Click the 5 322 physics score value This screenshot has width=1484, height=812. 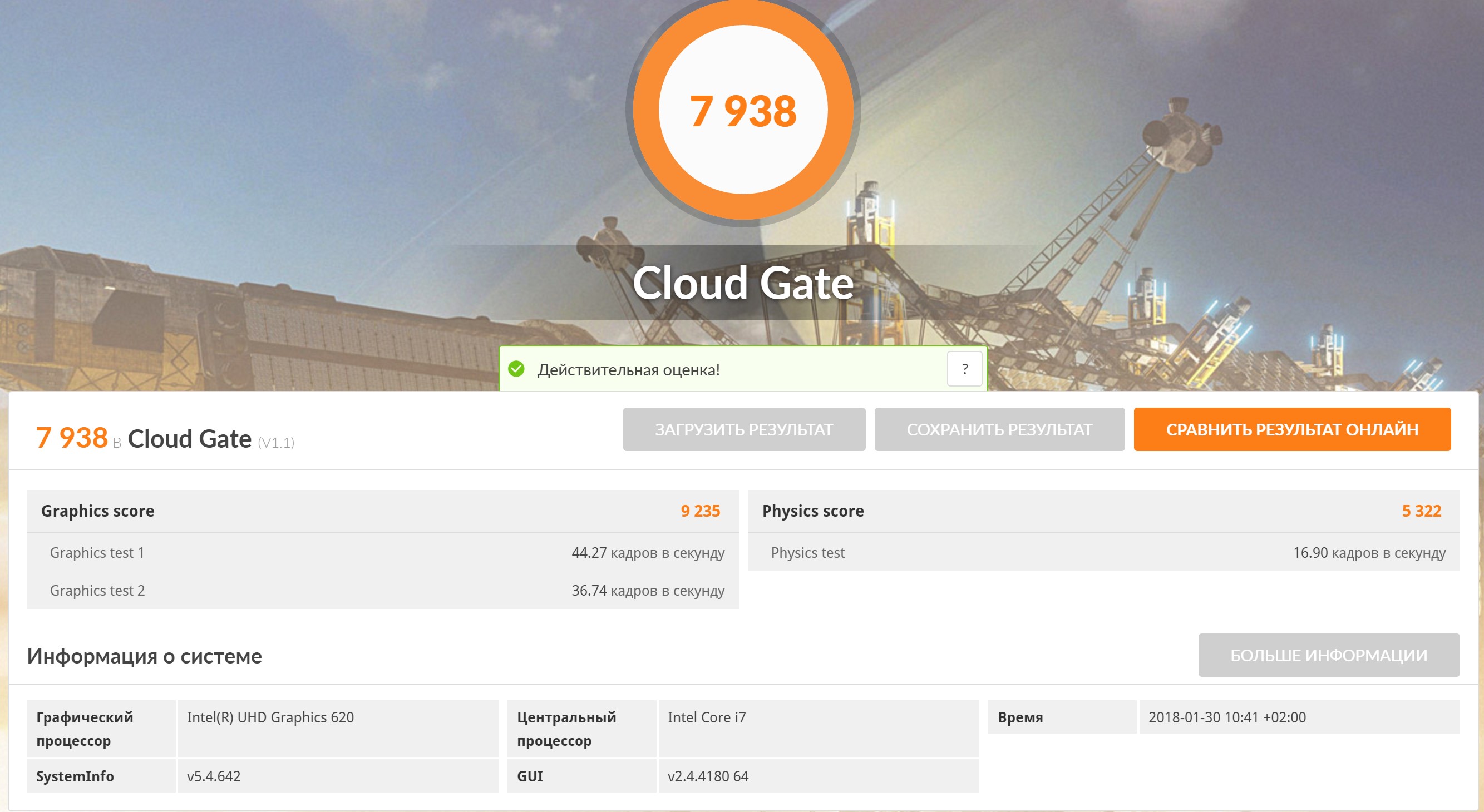coord(1421,511)
